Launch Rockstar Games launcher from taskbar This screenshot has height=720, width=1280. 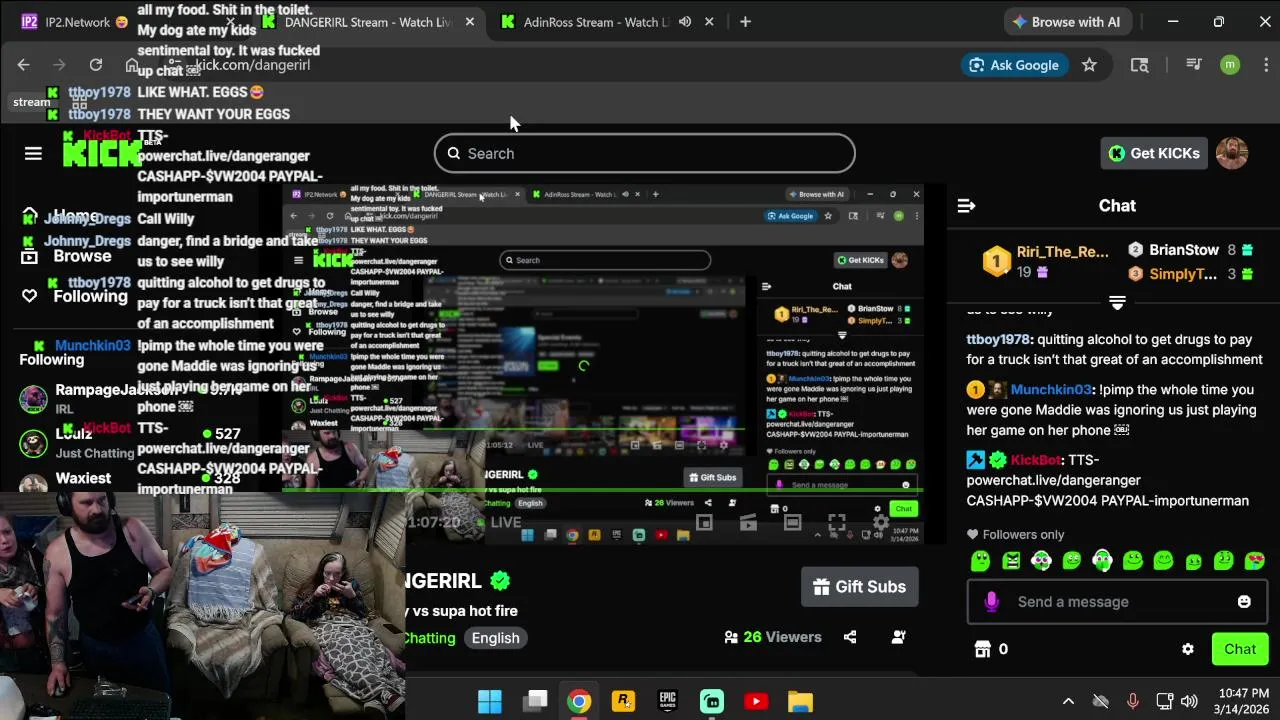tap(623, 701)
